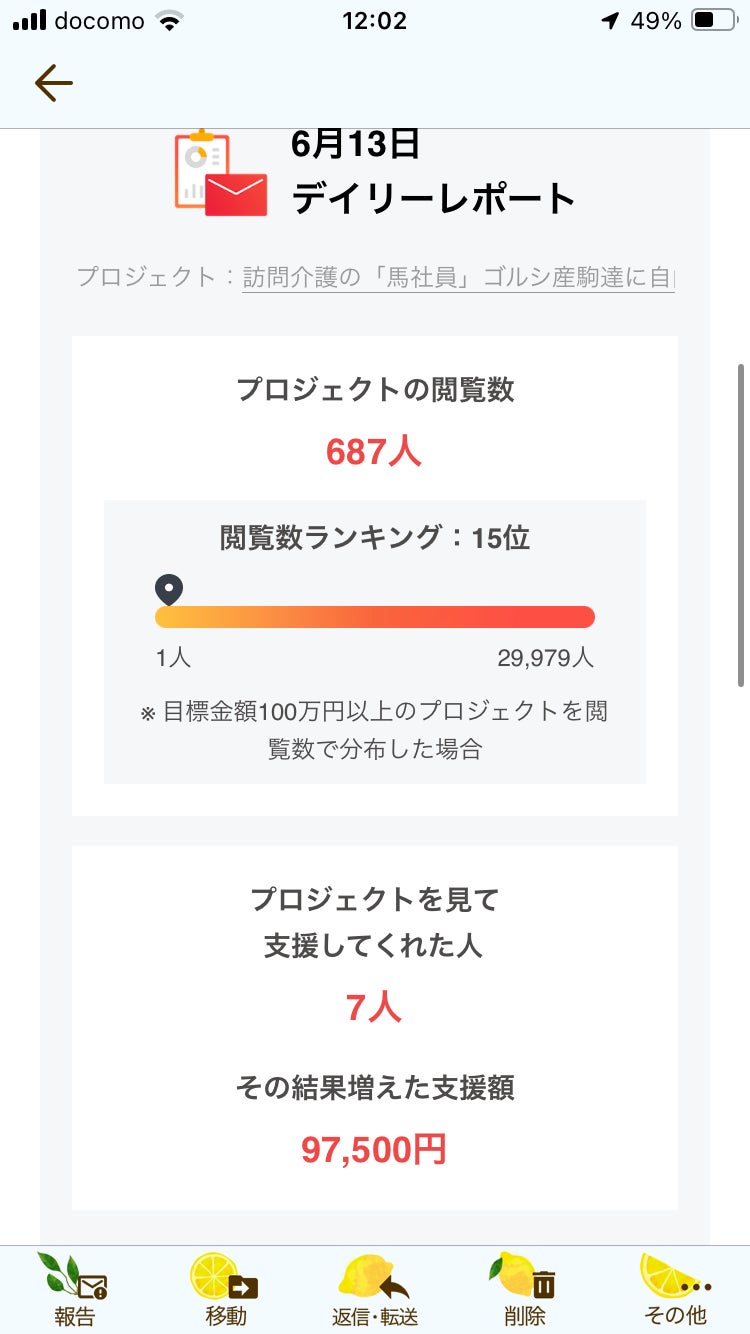Tap the ranking location pin marker

click(170, 589)
